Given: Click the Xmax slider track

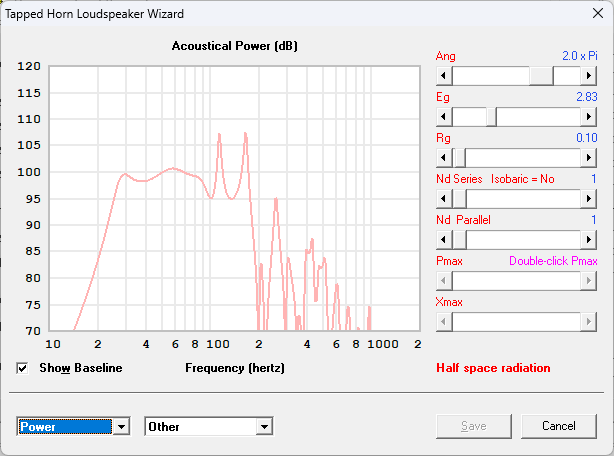Looking at the screenshot, I should pyautogui.click(x=516, y=322).
